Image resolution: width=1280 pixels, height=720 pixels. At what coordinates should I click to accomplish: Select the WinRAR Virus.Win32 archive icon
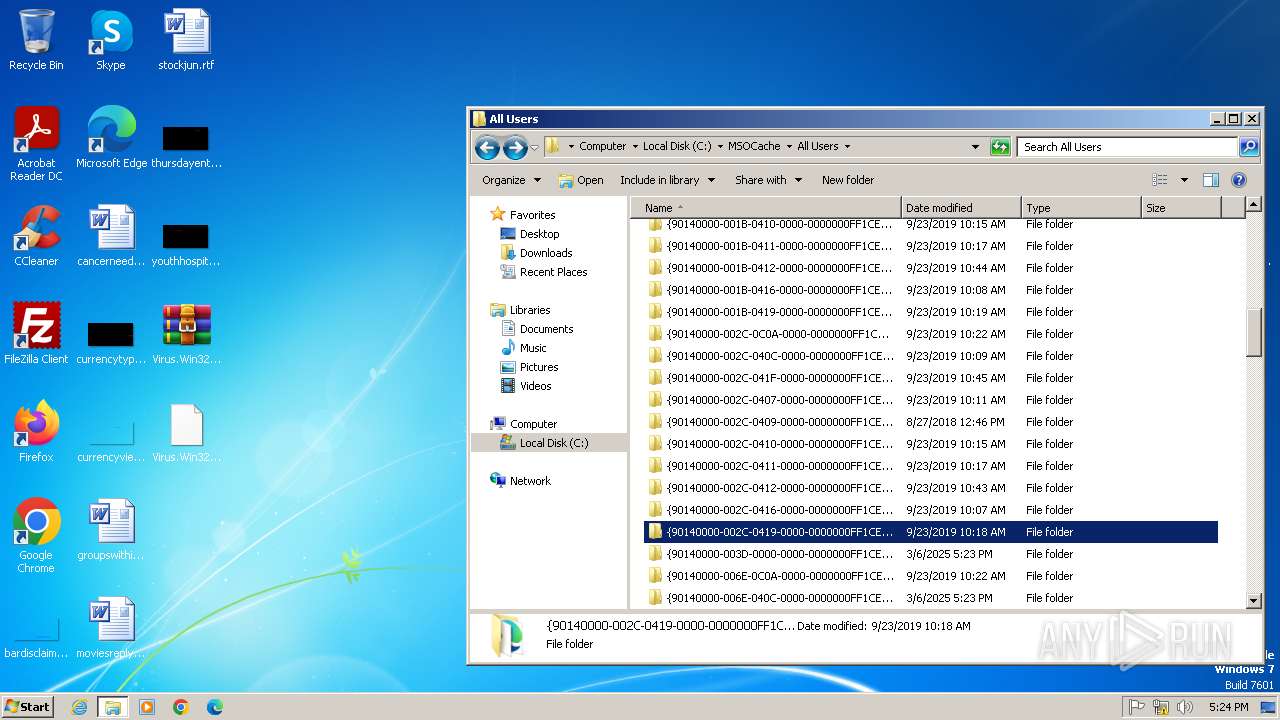click(186, 335)
